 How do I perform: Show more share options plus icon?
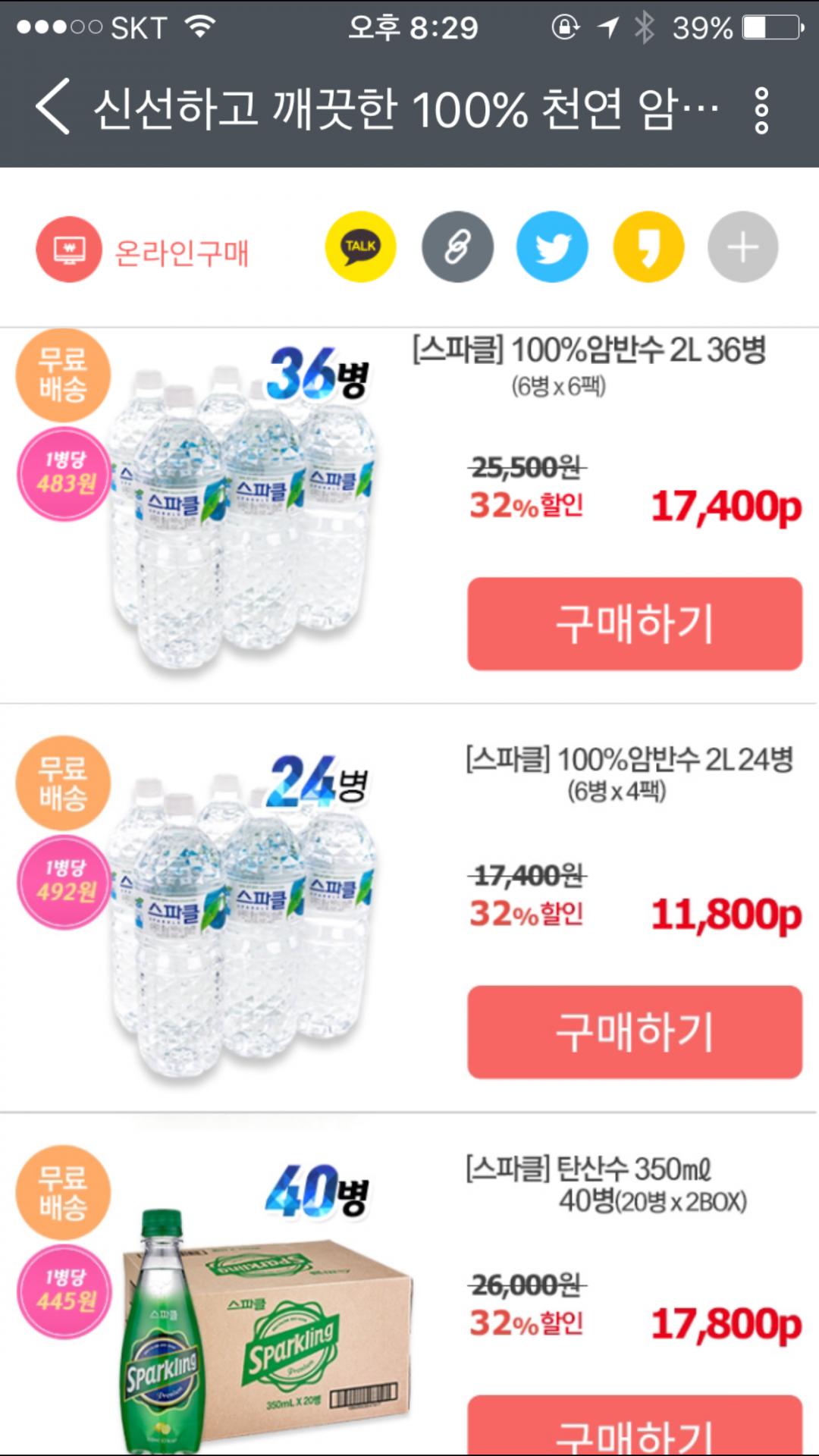tap(743, 247)
